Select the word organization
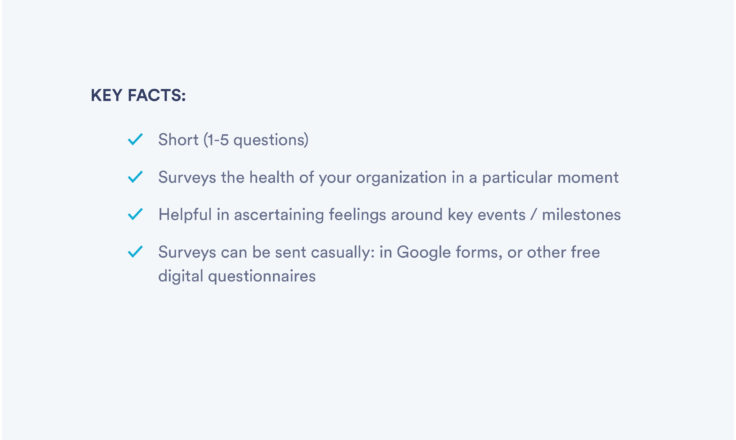This screenshot has height=440, width=736. [401, 178]
